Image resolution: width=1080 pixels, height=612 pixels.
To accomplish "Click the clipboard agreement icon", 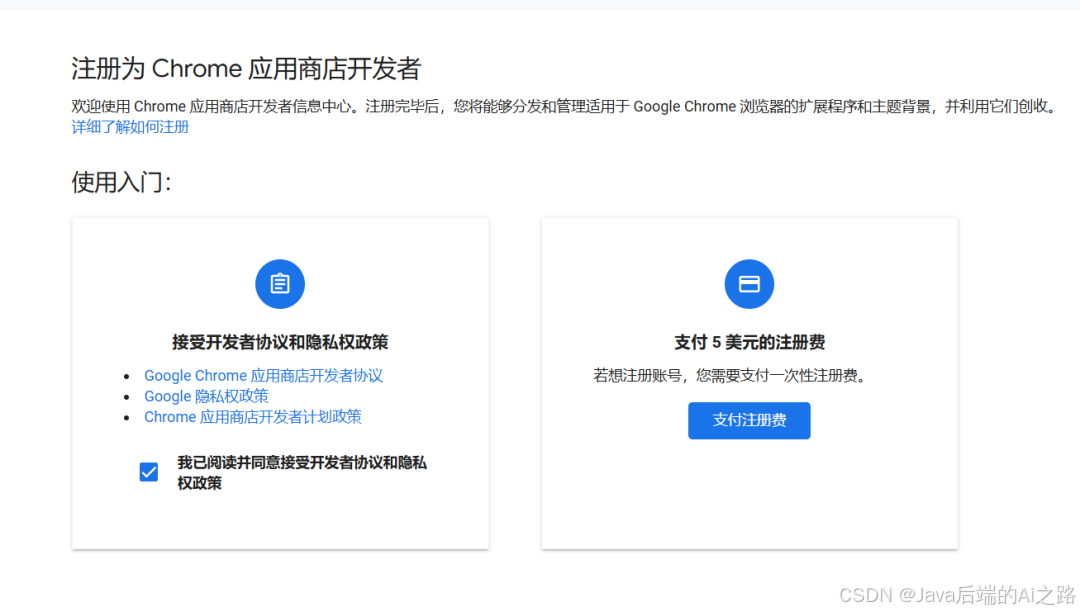I will coord(280,284).
